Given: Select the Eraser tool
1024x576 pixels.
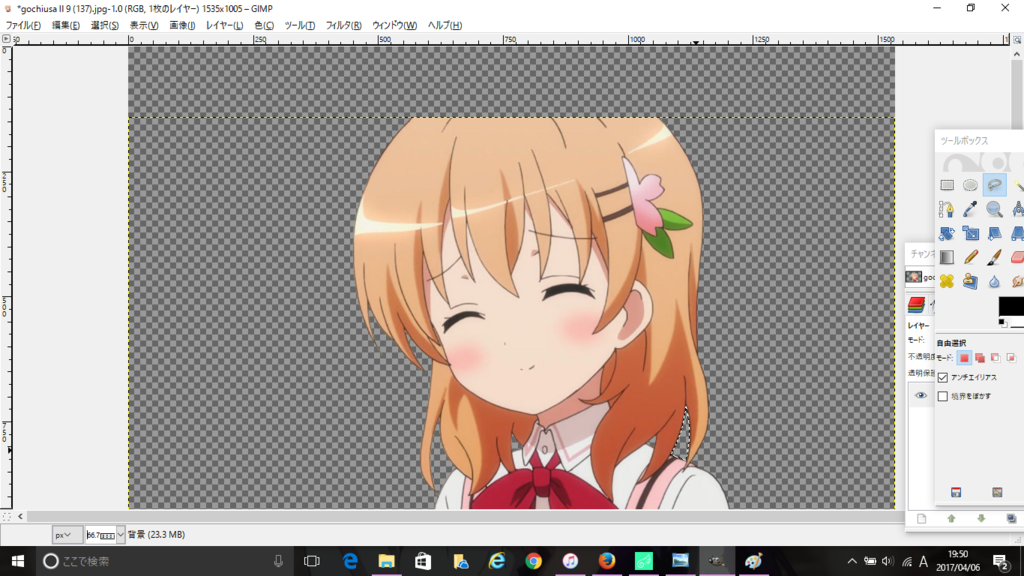Looking at the screenshot, I should tap(1018, 256).
